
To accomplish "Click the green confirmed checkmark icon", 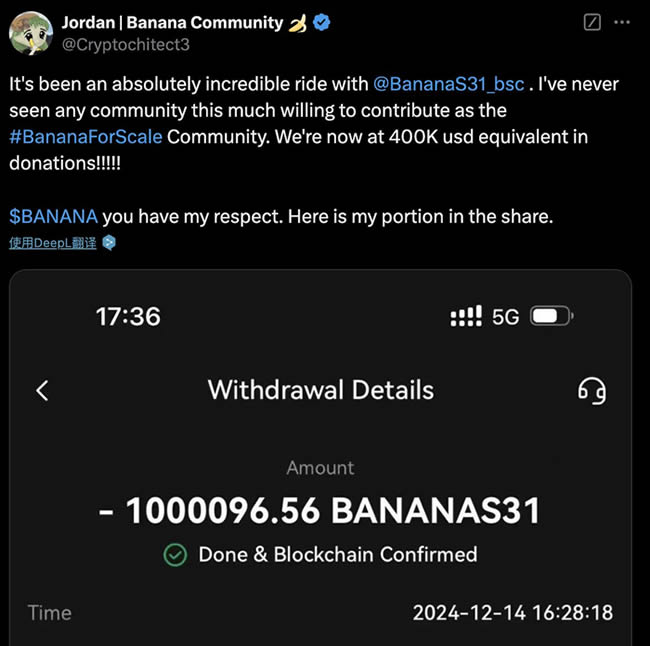I will click(x=175, y=554).
